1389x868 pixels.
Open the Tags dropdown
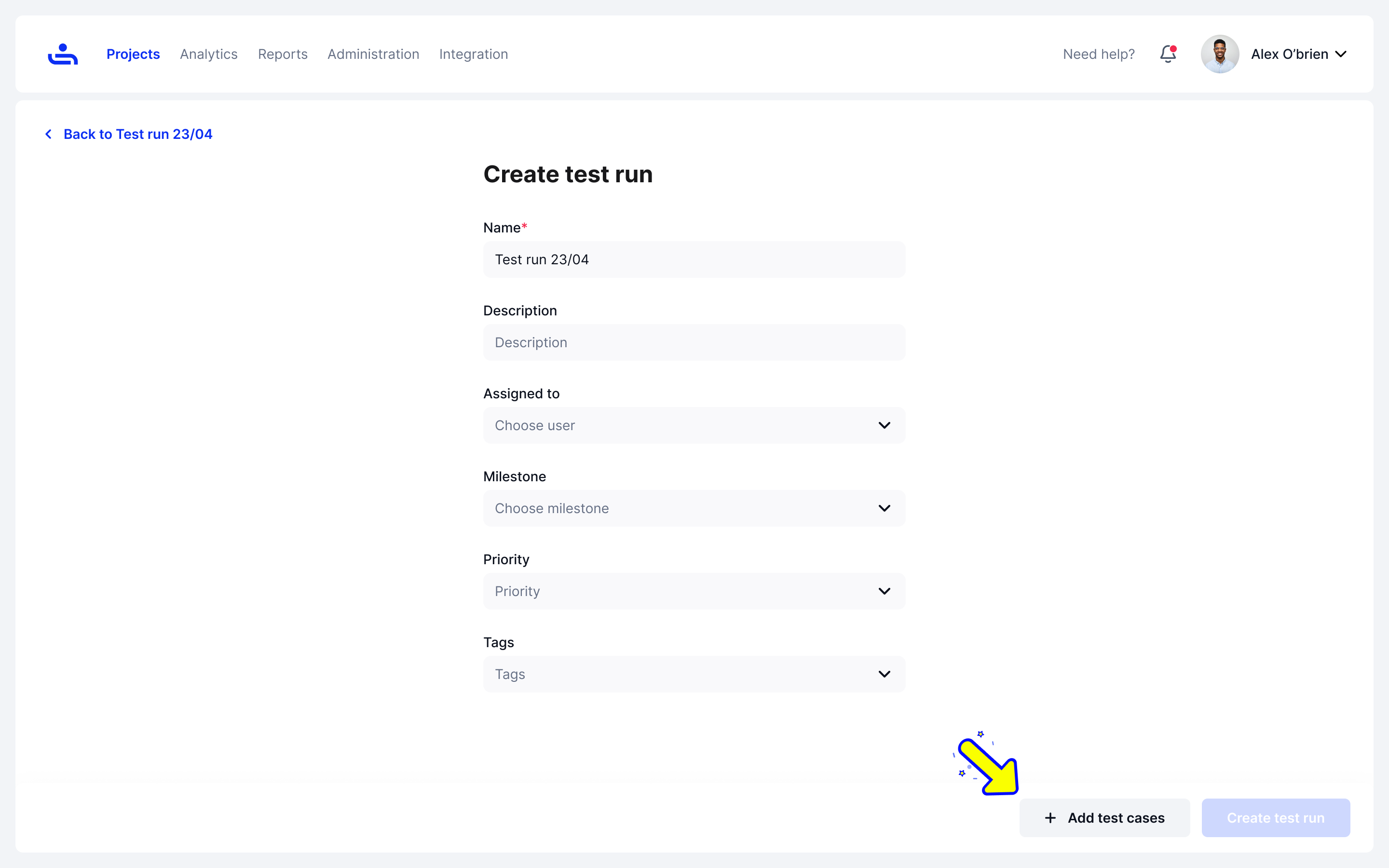pos(694,674)
